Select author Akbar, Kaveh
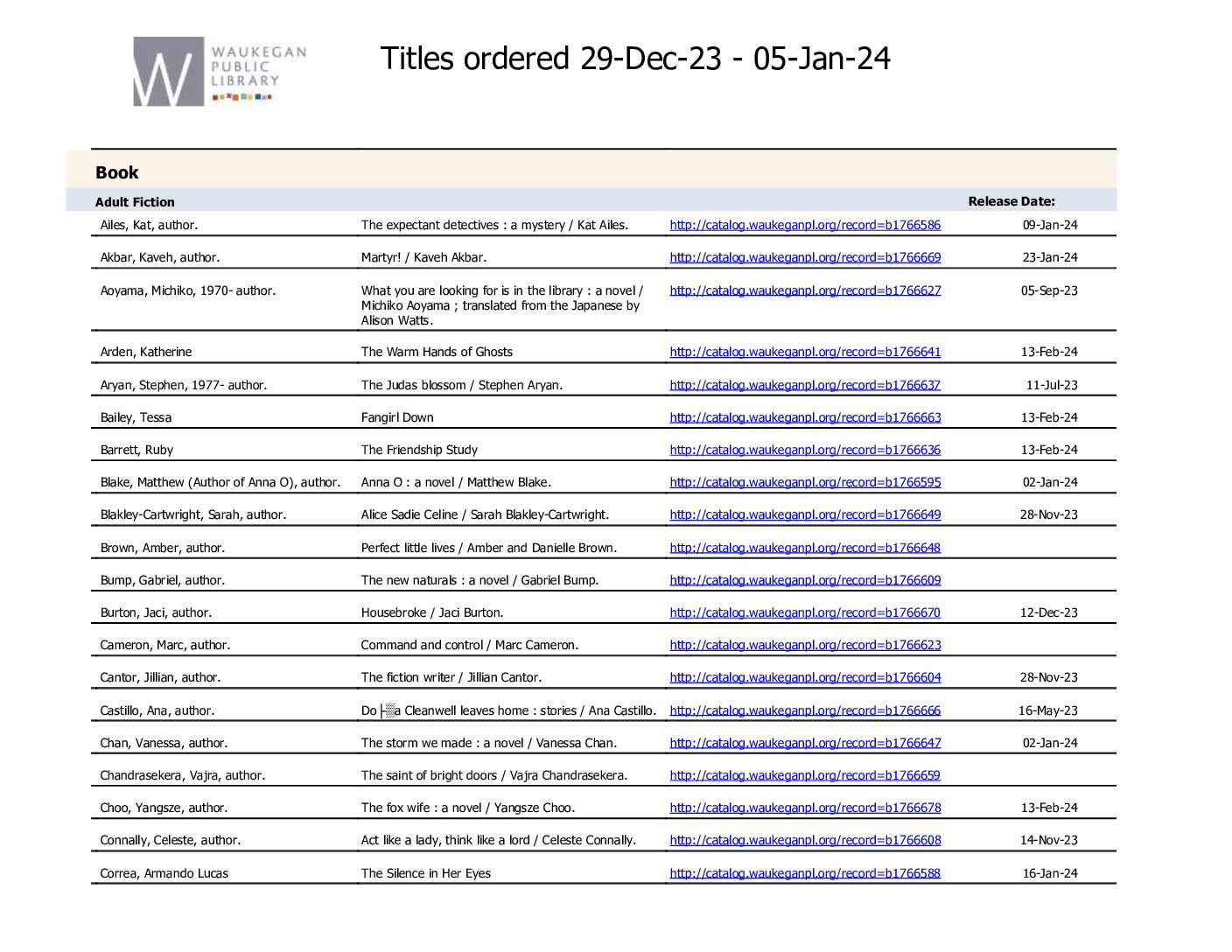This screenshot has width=1232, height=952. click(x=160, y=257)
